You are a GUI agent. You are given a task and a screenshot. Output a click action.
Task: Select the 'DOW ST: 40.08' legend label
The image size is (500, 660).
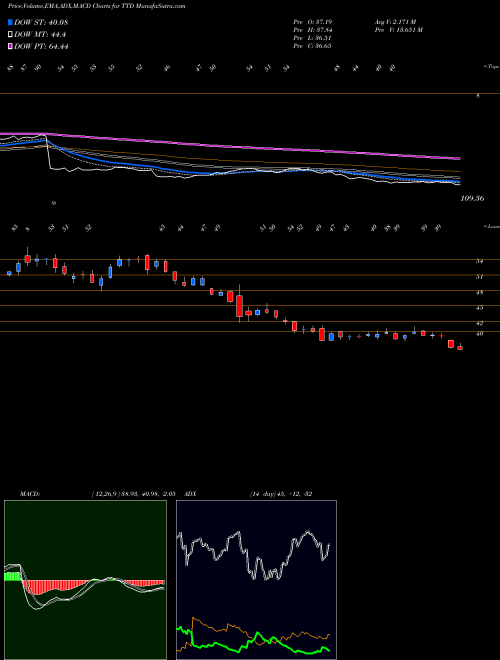tap(41, 22)
